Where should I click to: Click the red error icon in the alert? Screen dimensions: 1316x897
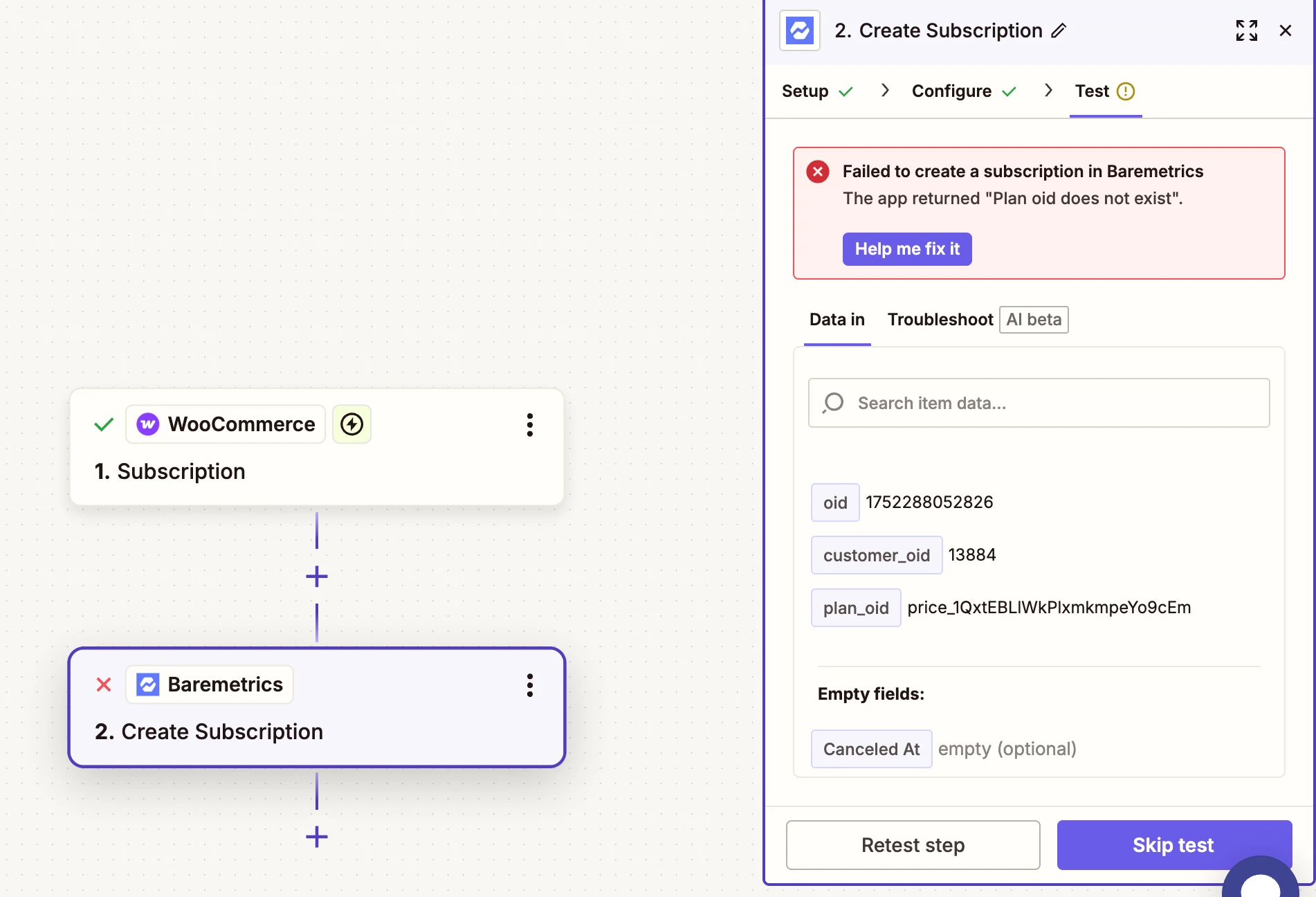click(818, 172)
